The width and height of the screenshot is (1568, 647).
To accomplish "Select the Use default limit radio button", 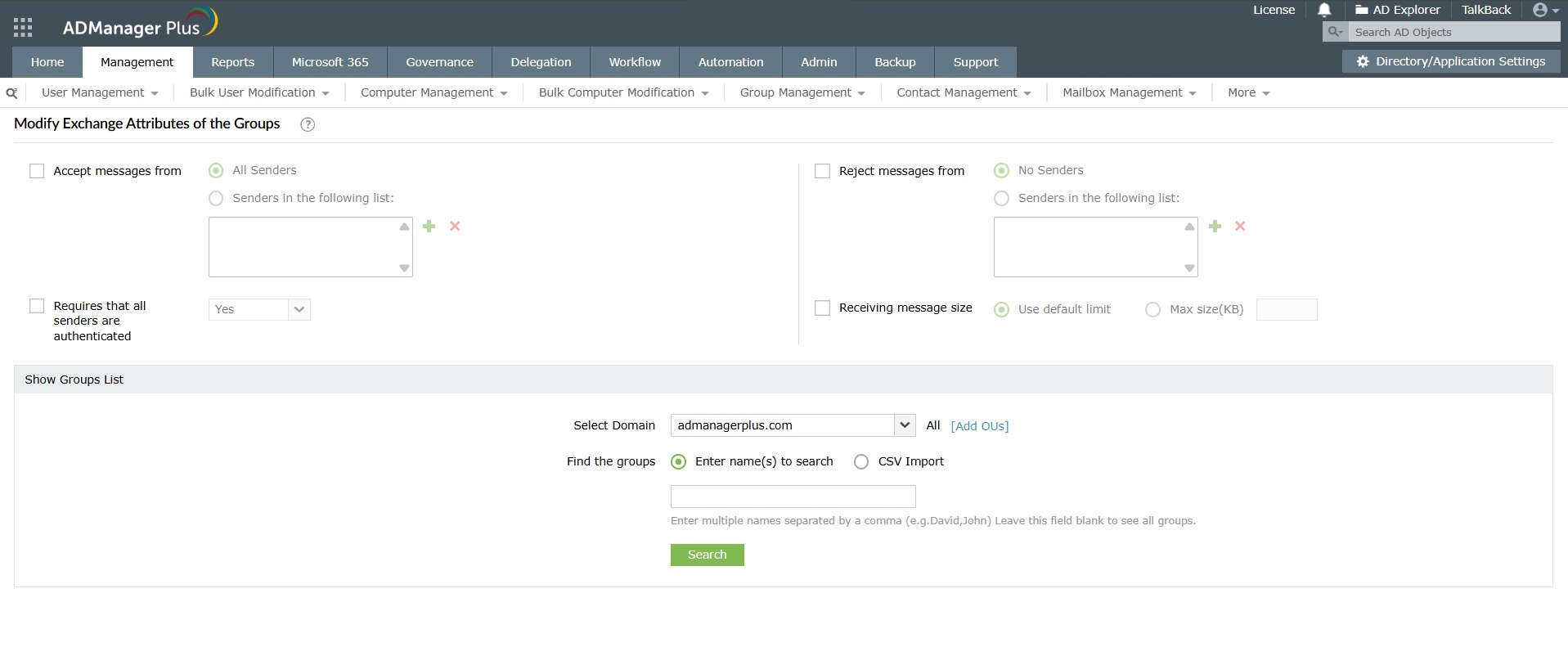I will (x=1001, y=309).
